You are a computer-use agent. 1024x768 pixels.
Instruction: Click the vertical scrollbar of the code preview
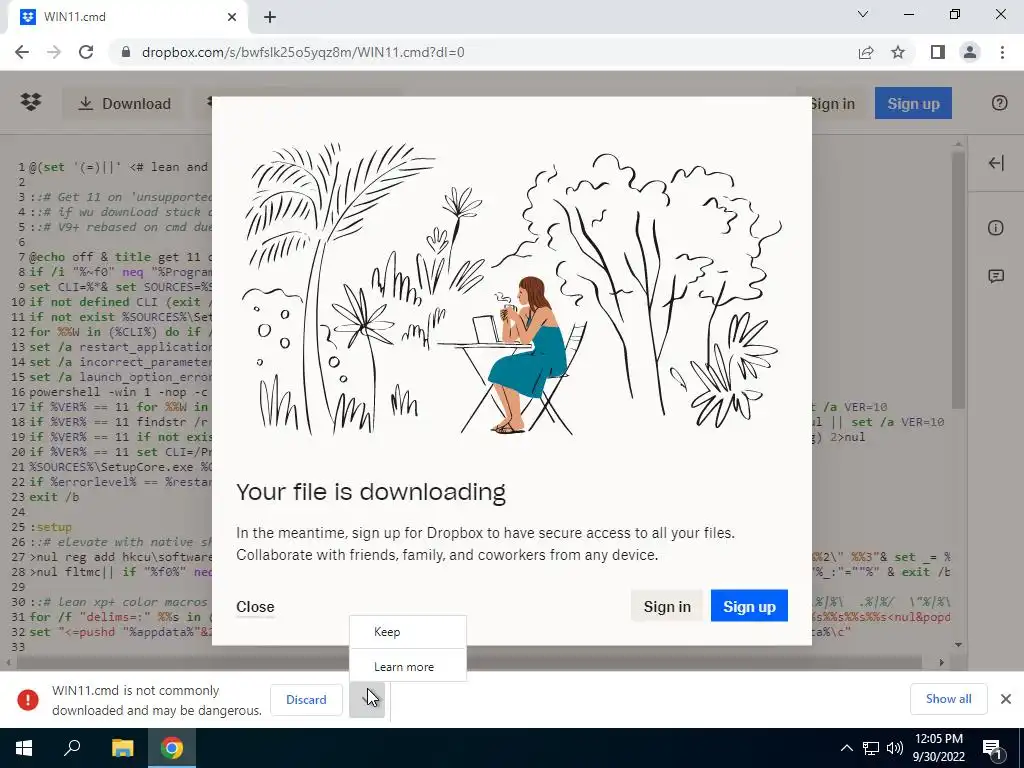click(958, 281)
